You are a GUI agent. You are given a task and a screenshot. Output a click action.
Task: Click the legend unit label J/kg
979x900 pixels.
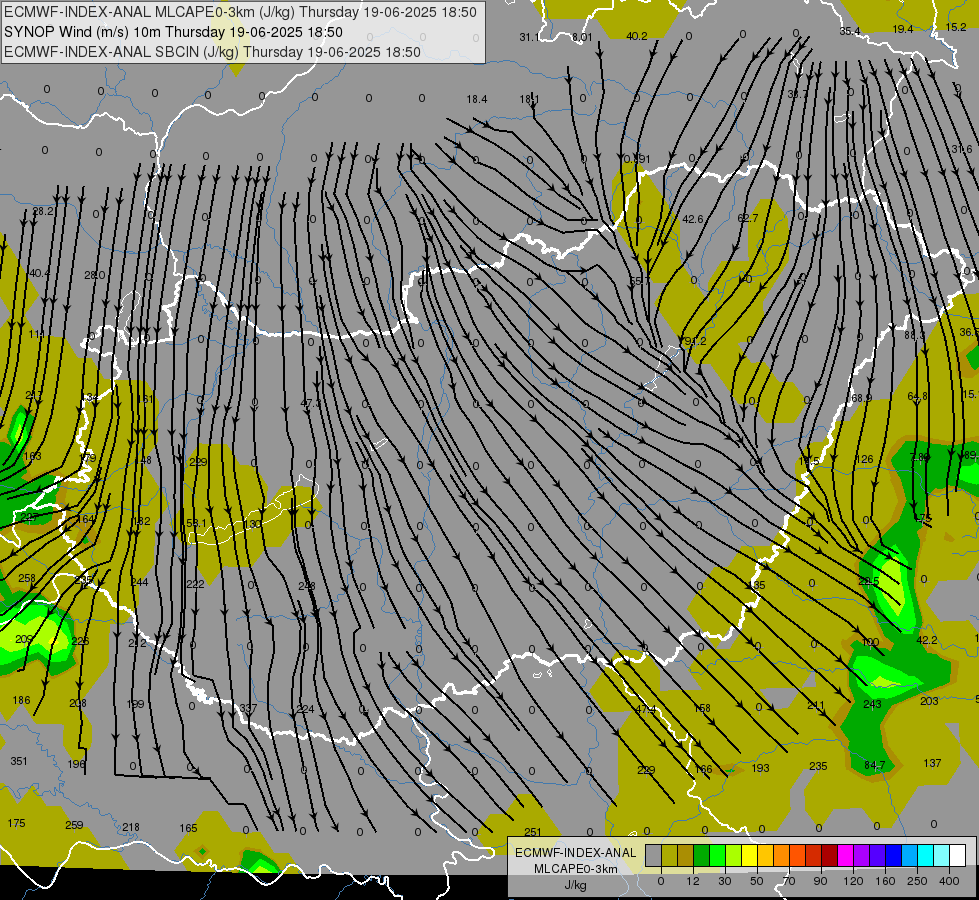click(575, 885)
